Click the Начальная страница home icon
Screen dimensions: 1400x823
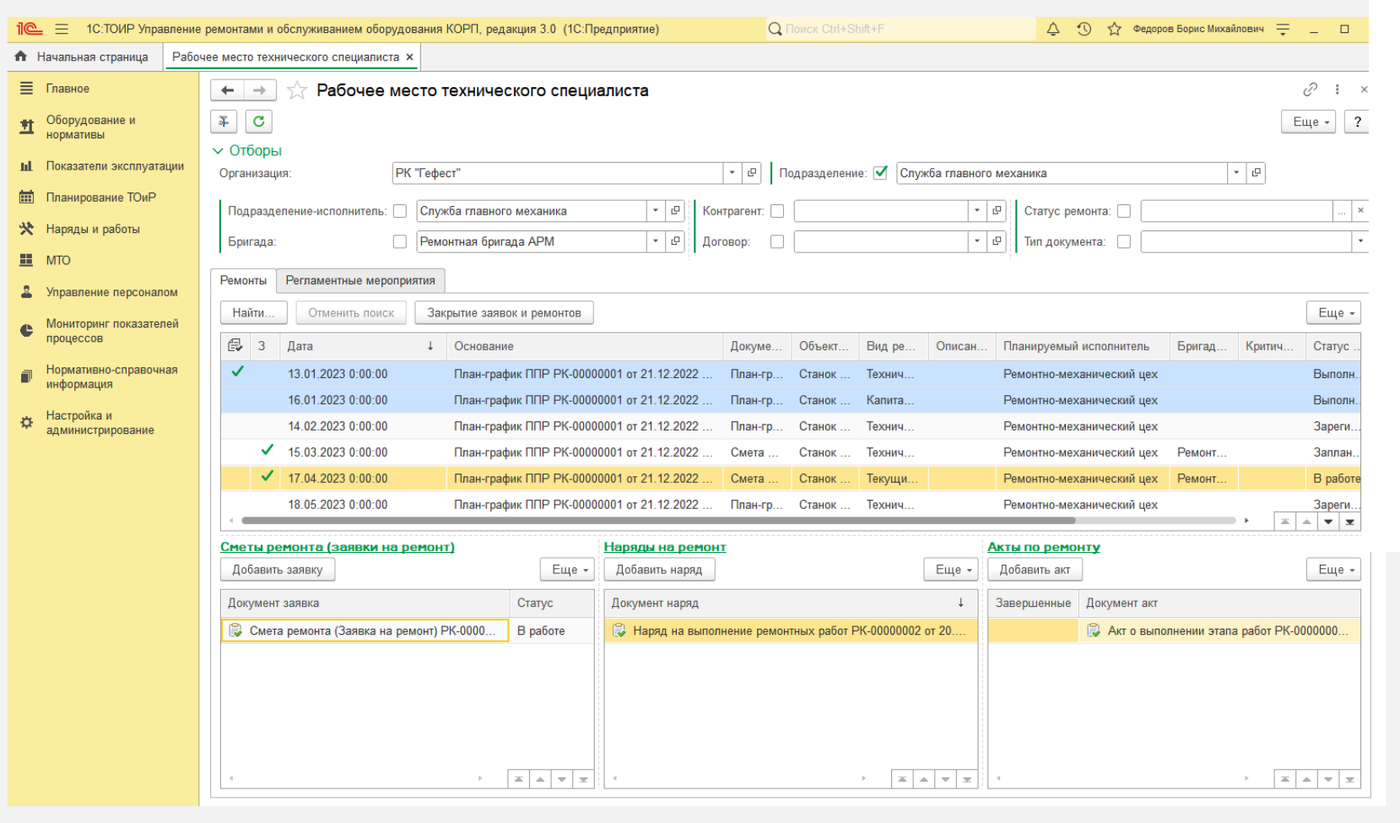click(x=21, y=57)
